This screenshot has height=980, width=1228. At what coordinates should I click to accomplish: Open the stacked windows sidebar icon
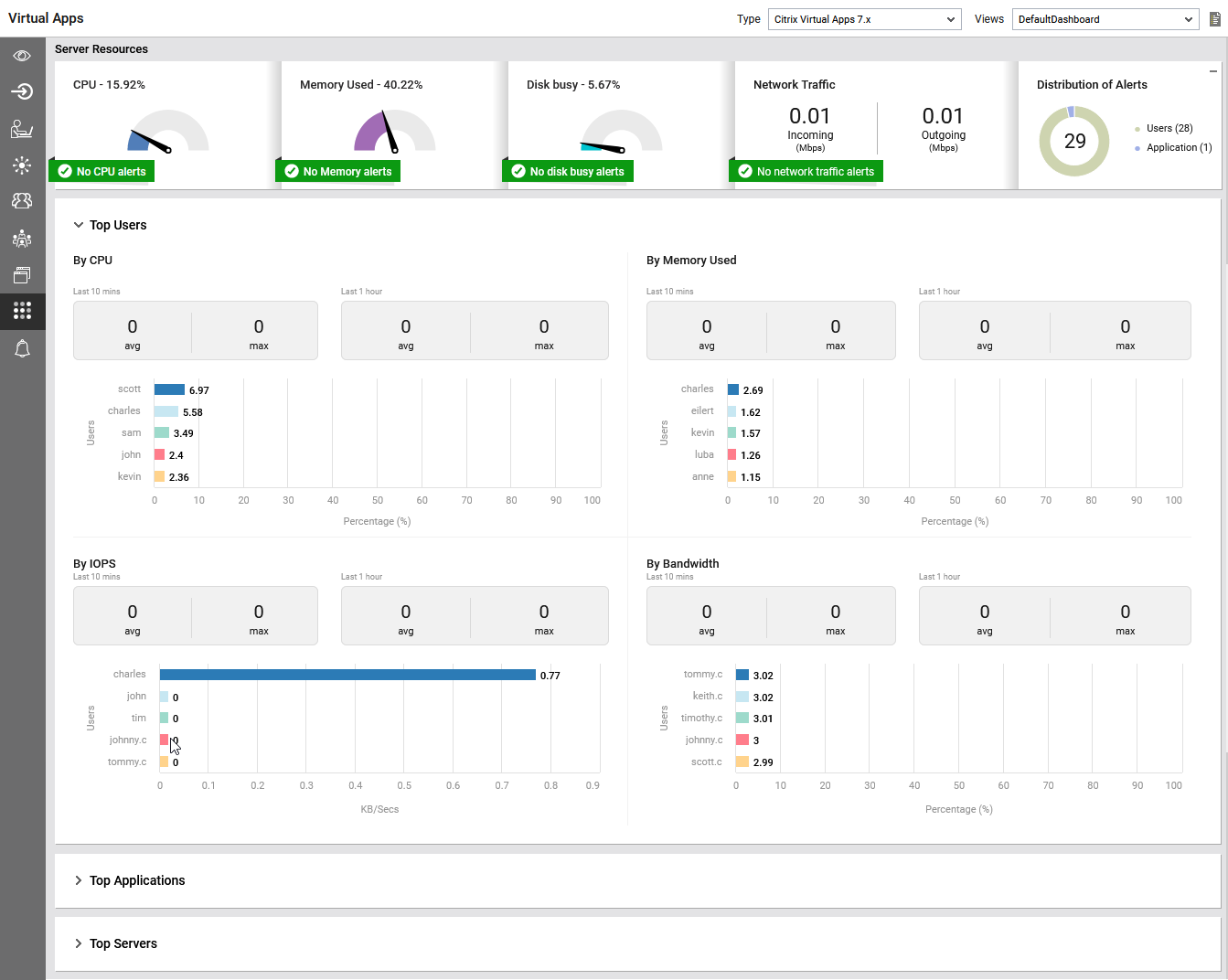pos(22,274)
